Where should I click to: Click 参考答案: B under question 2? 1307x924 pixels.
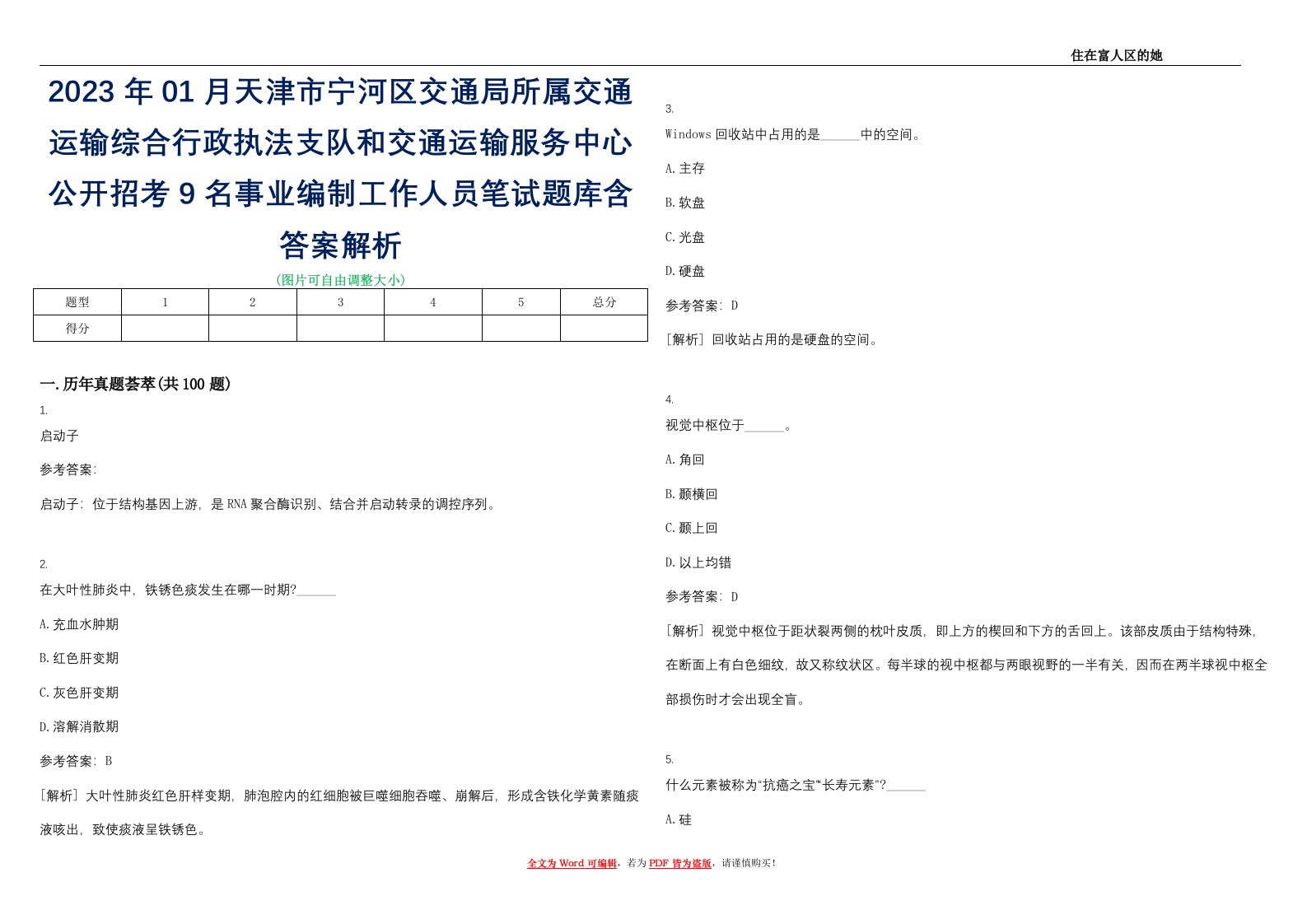coord(76,761)
